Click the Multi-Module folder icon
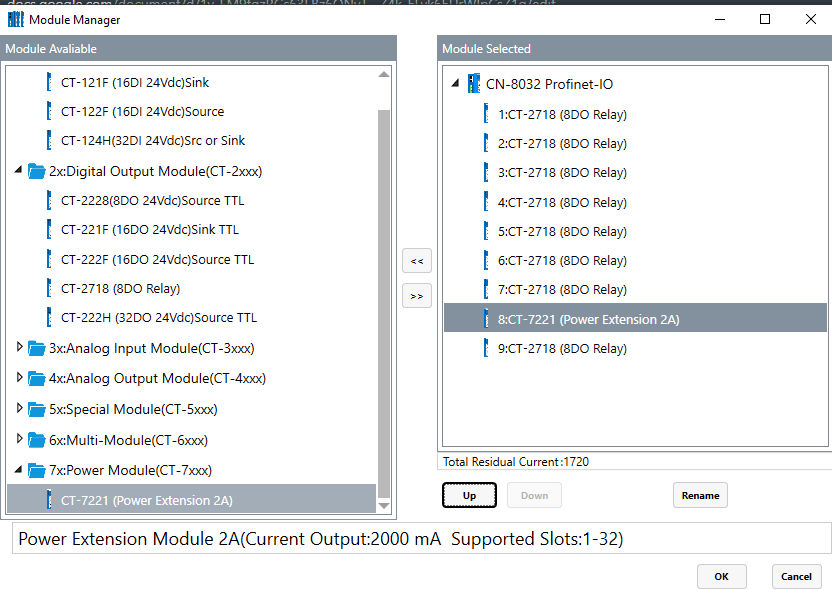This screenshot has width=832, height=590. tap(37, 440)
